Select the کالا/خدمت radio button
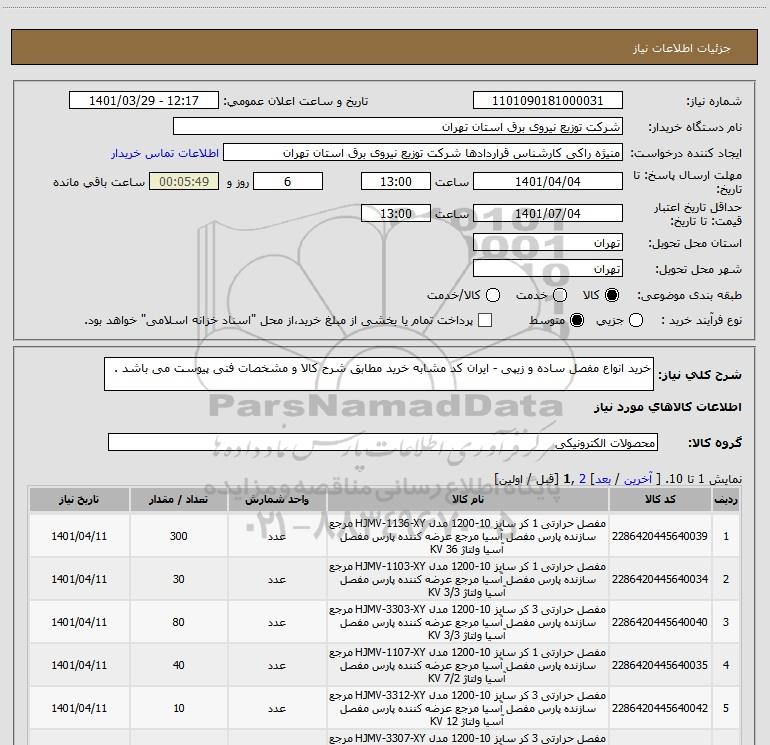 click(493, 295)
